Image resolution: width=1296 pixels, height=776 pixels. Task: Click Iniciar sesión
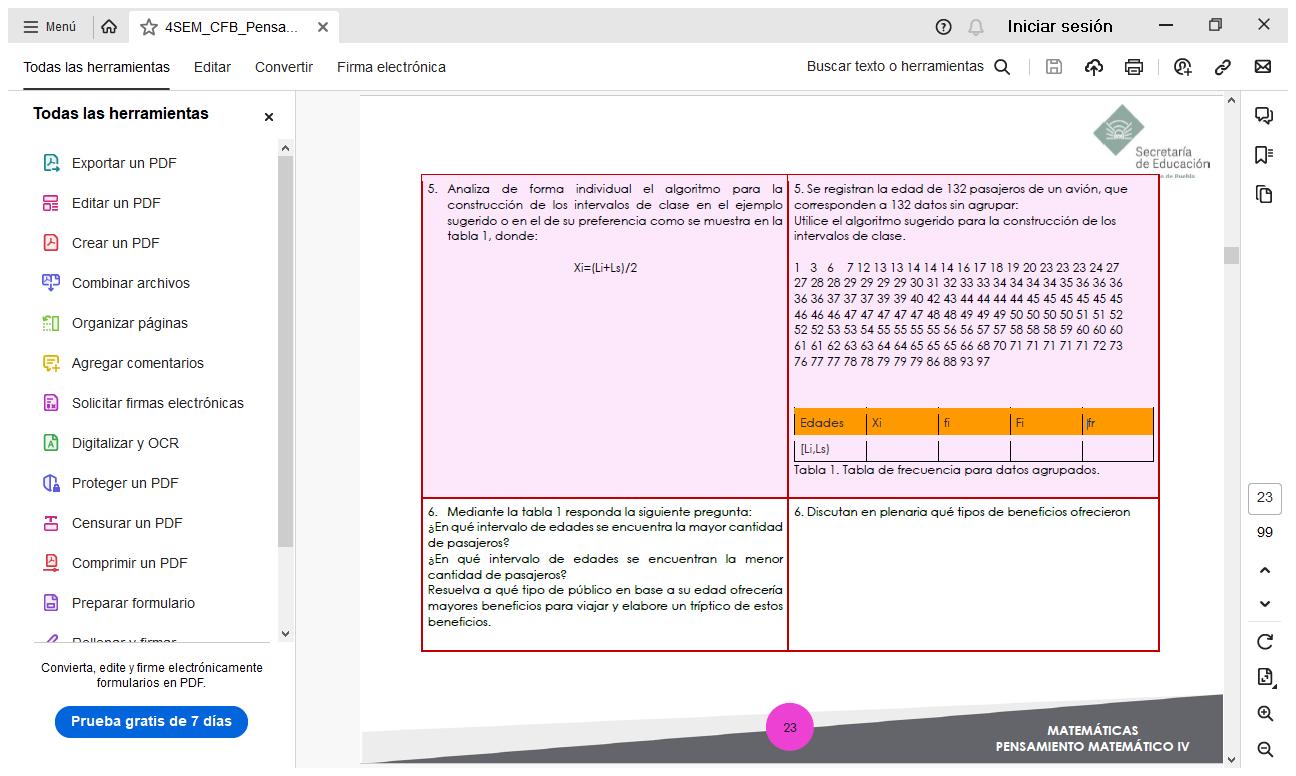pyautogui.click(x=1060, y=27)
